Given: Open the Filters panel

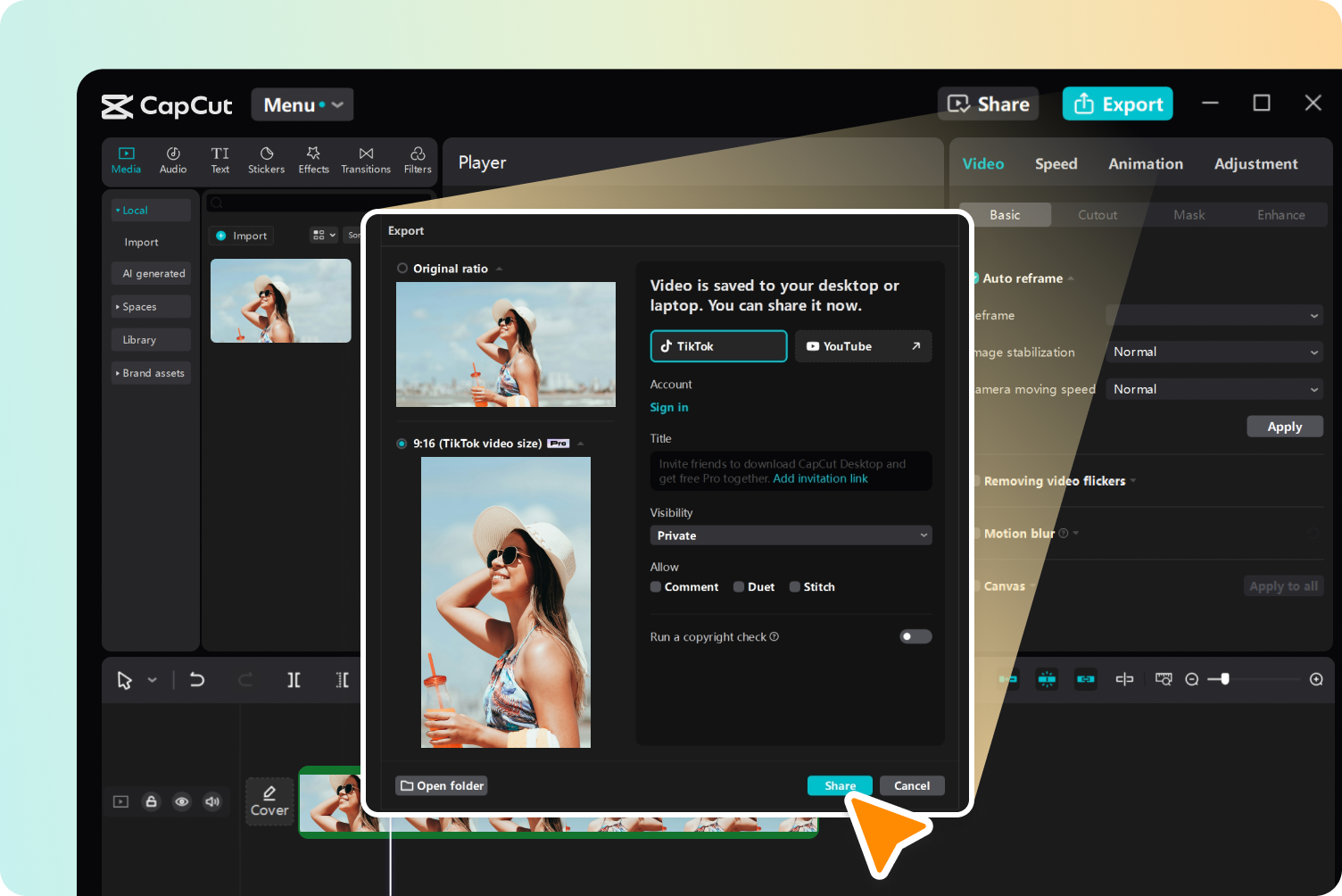Looking at the screenshot, I should pyautogui.click(x=417, y=160).
